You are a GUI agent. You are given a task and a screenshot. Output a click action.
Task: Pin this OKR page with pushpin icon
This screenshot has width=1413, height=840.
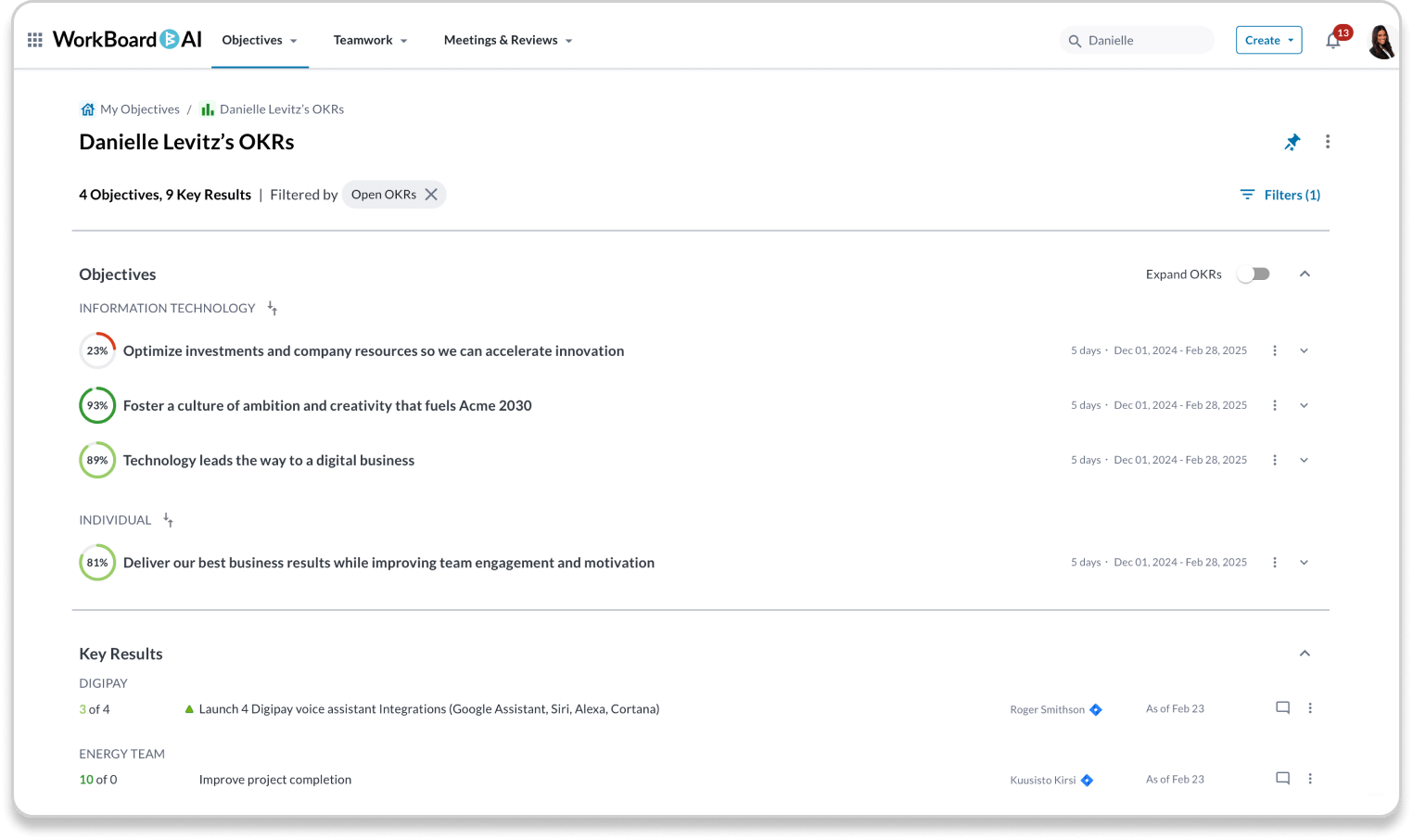point(1292,142)
